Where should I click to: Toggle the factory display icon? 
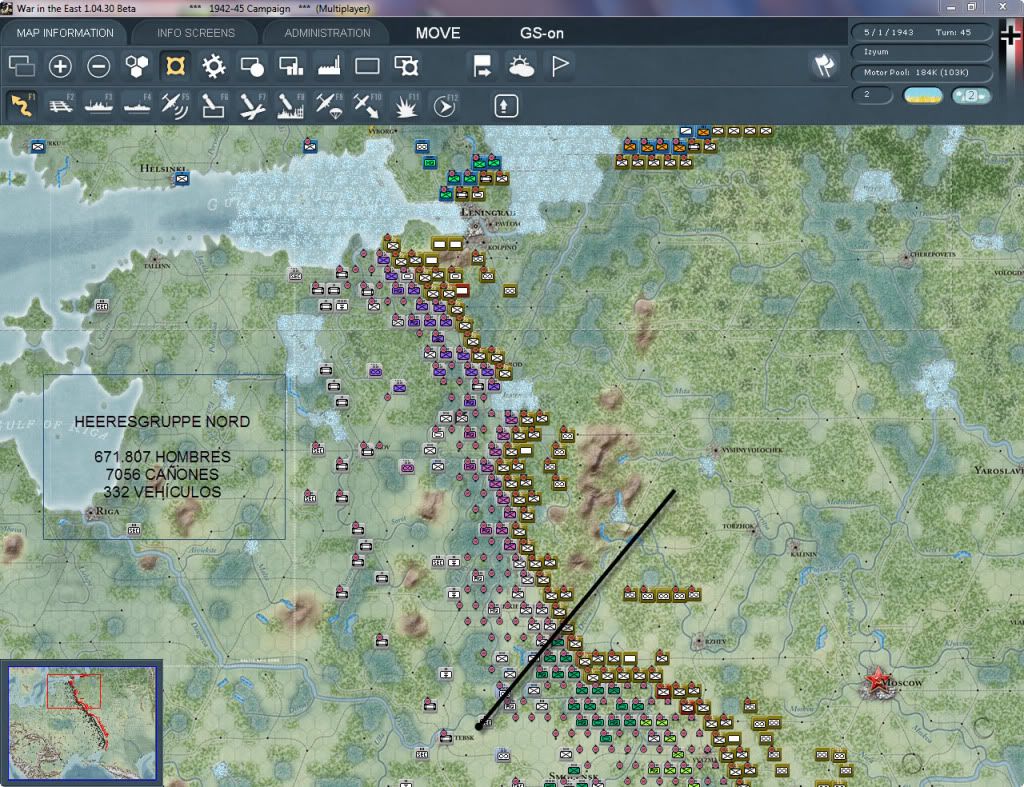329,66
